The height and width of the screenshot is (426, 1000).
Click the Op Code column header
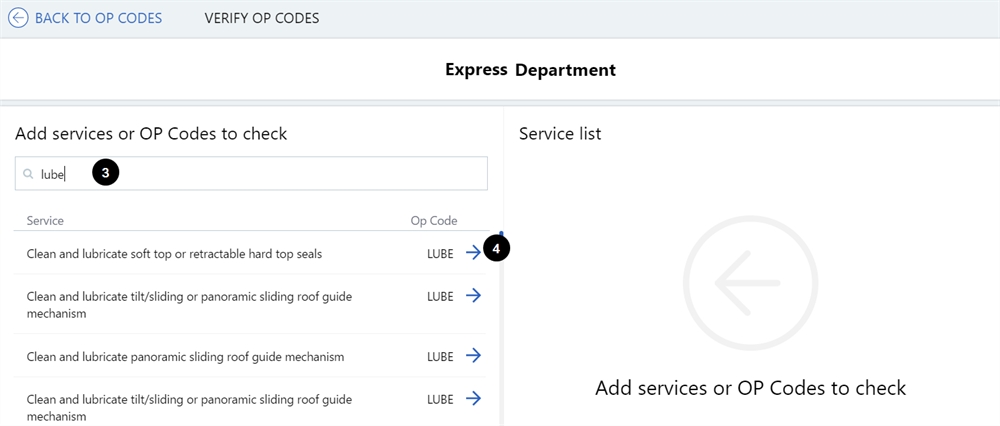tap(433, 220)
